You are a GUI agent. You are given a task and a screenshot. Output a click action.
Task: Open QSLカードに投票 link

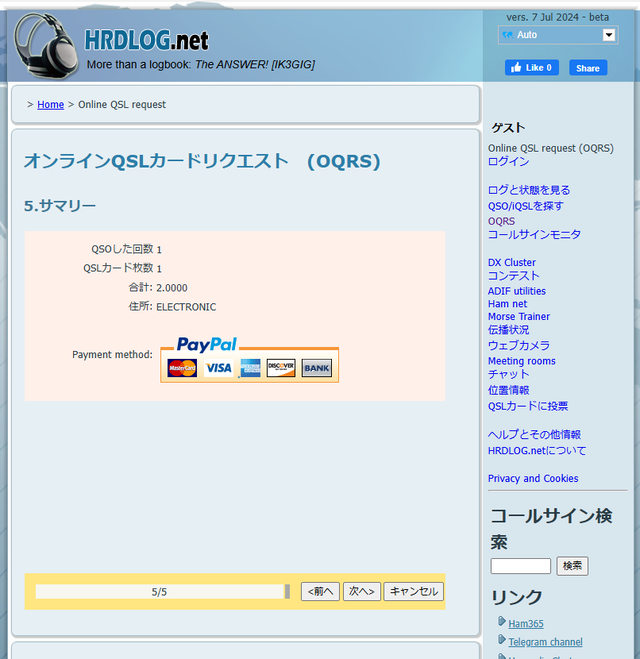tap(528, 406)
